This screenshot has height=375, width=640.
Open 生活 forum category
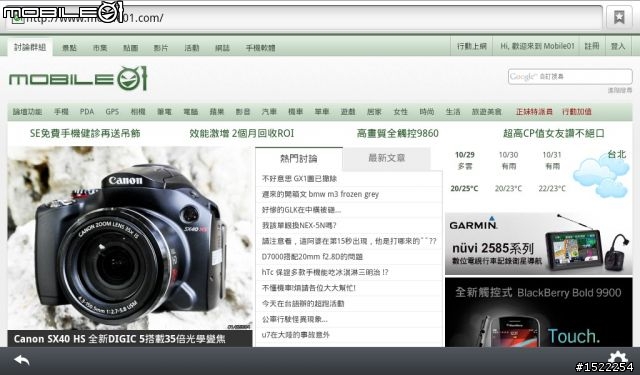[453, 111]
